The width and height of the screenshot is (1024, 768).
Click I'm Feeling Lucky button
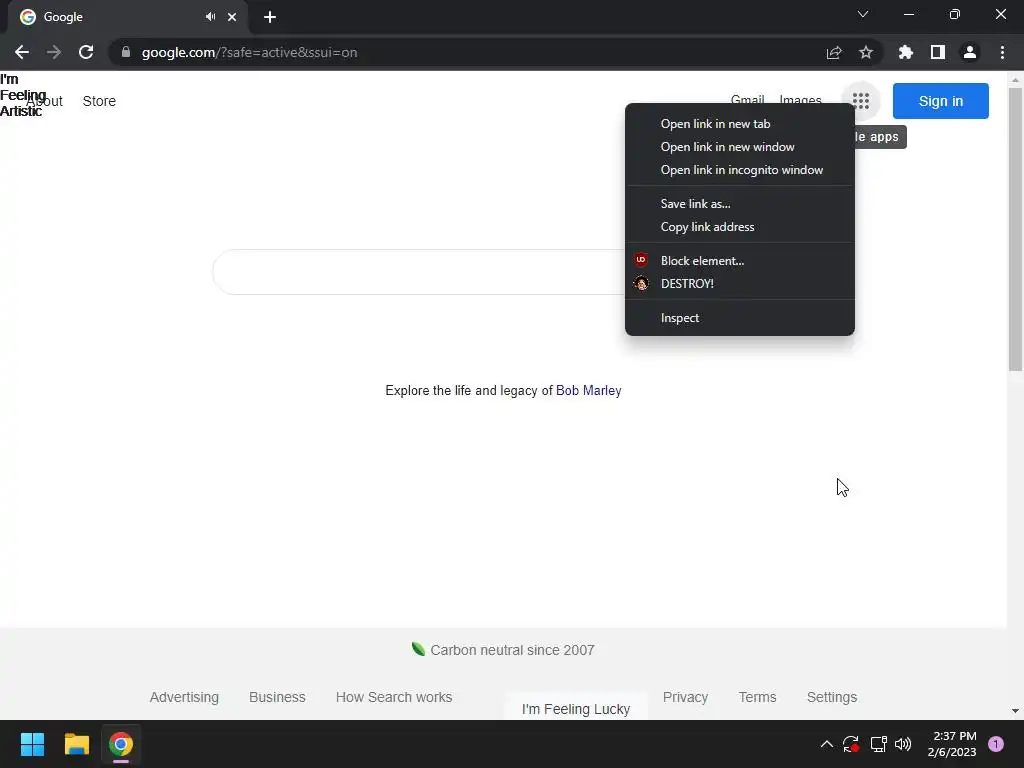(x=576, y=709)
